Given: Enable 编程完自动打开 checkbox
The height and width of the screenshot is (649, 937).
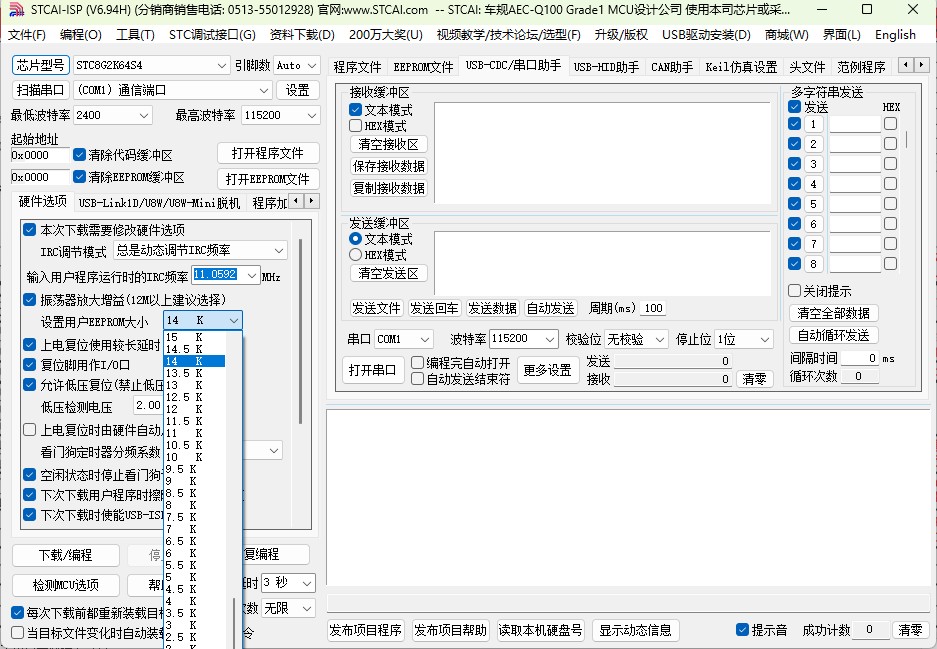Looking at the screenshot, I should pos(418,363).
